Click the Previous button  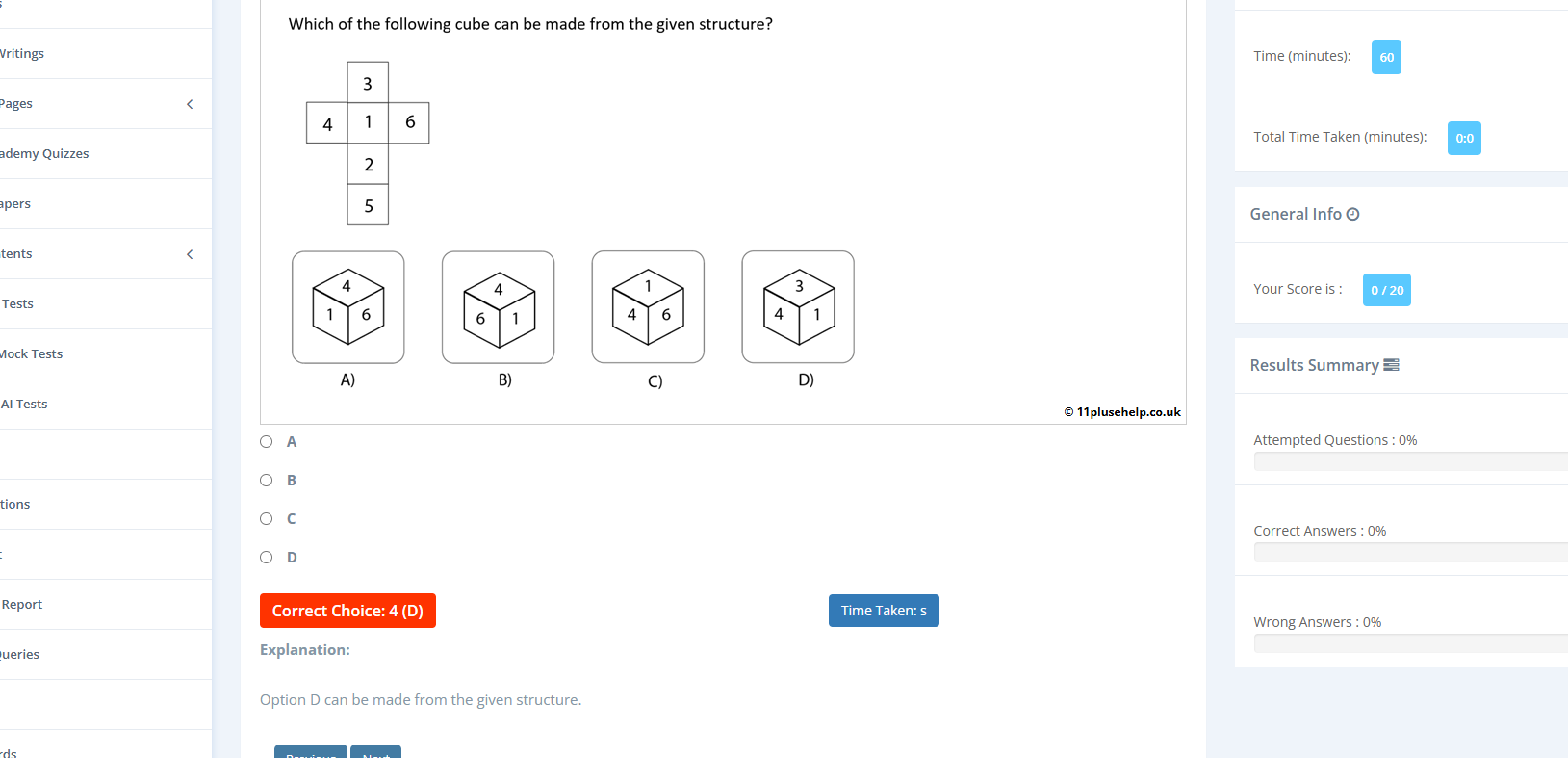pos(310,754)
